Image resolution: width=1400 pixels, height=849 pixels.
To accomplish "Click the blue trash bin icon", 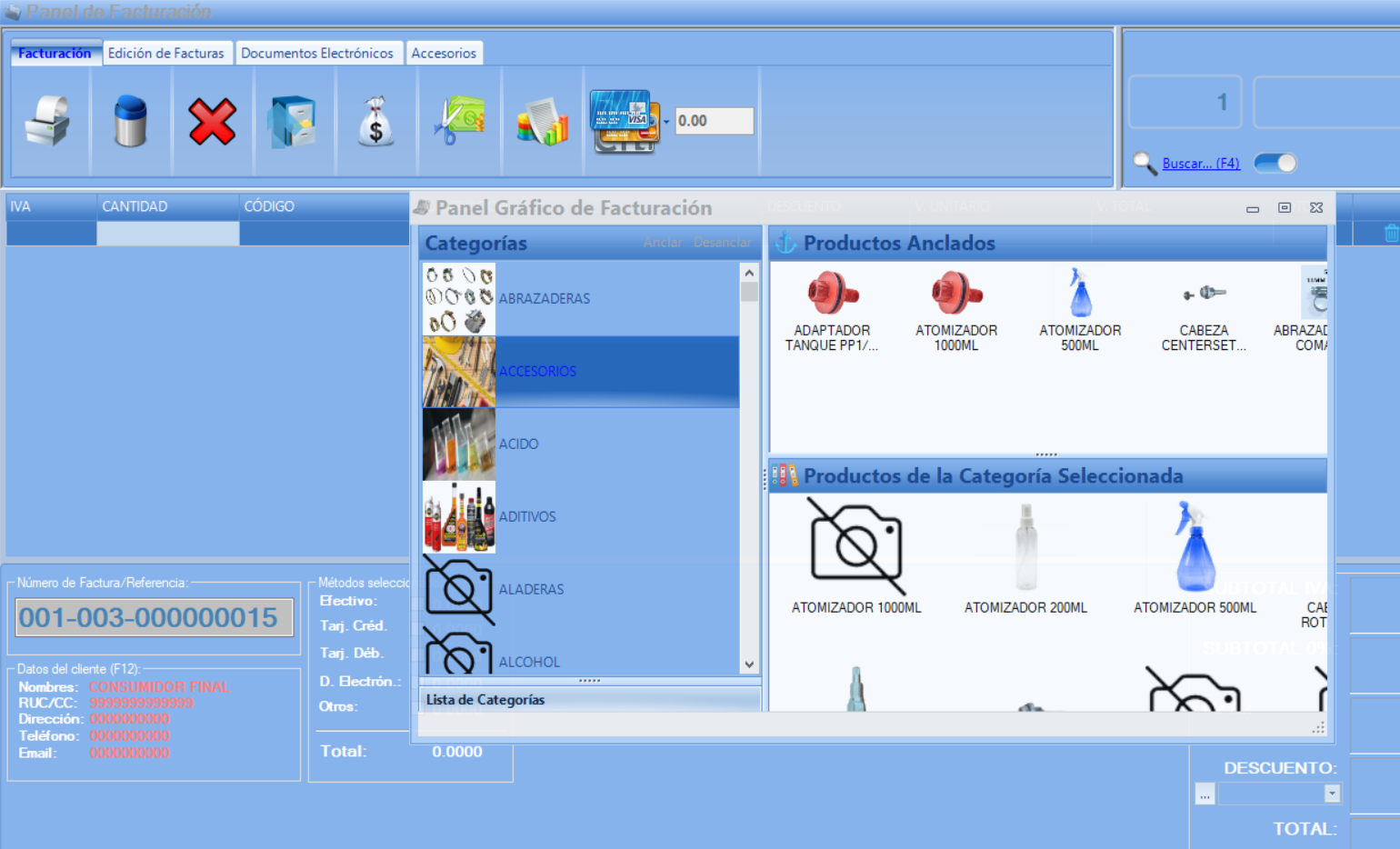I will pyautogui.click(x=130, y=121).
